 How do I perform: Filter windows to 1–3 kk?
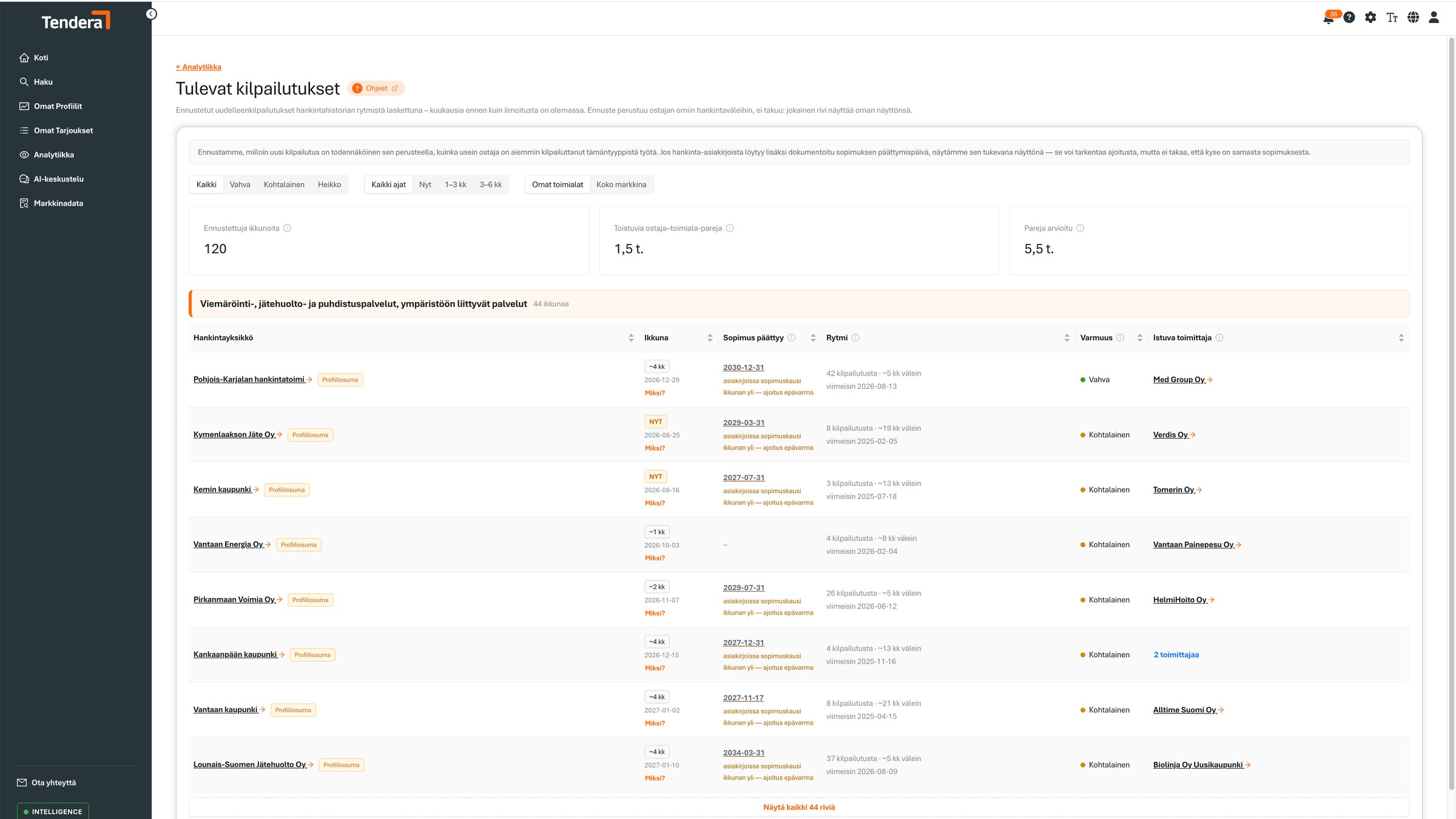coord(456,184)
